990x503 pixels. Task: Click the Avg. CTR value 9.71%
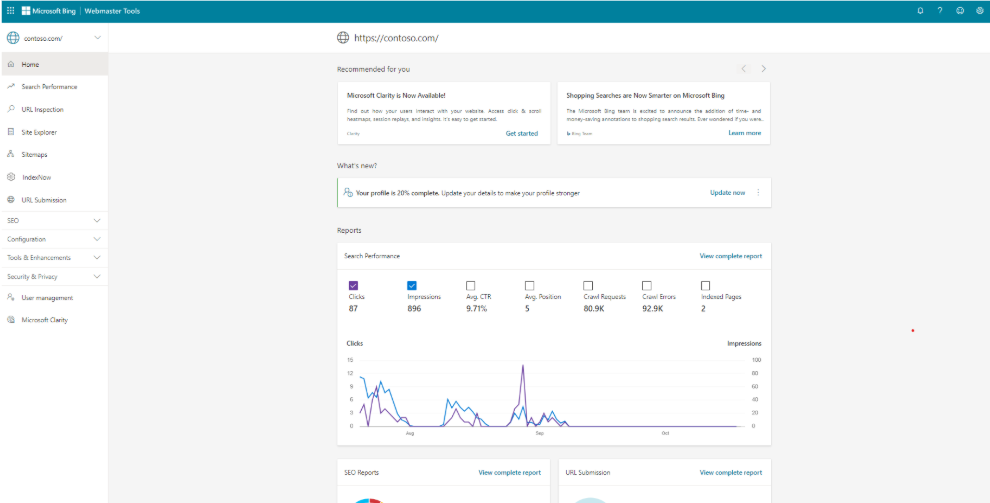pyautogui.click(x=477, y=309)
